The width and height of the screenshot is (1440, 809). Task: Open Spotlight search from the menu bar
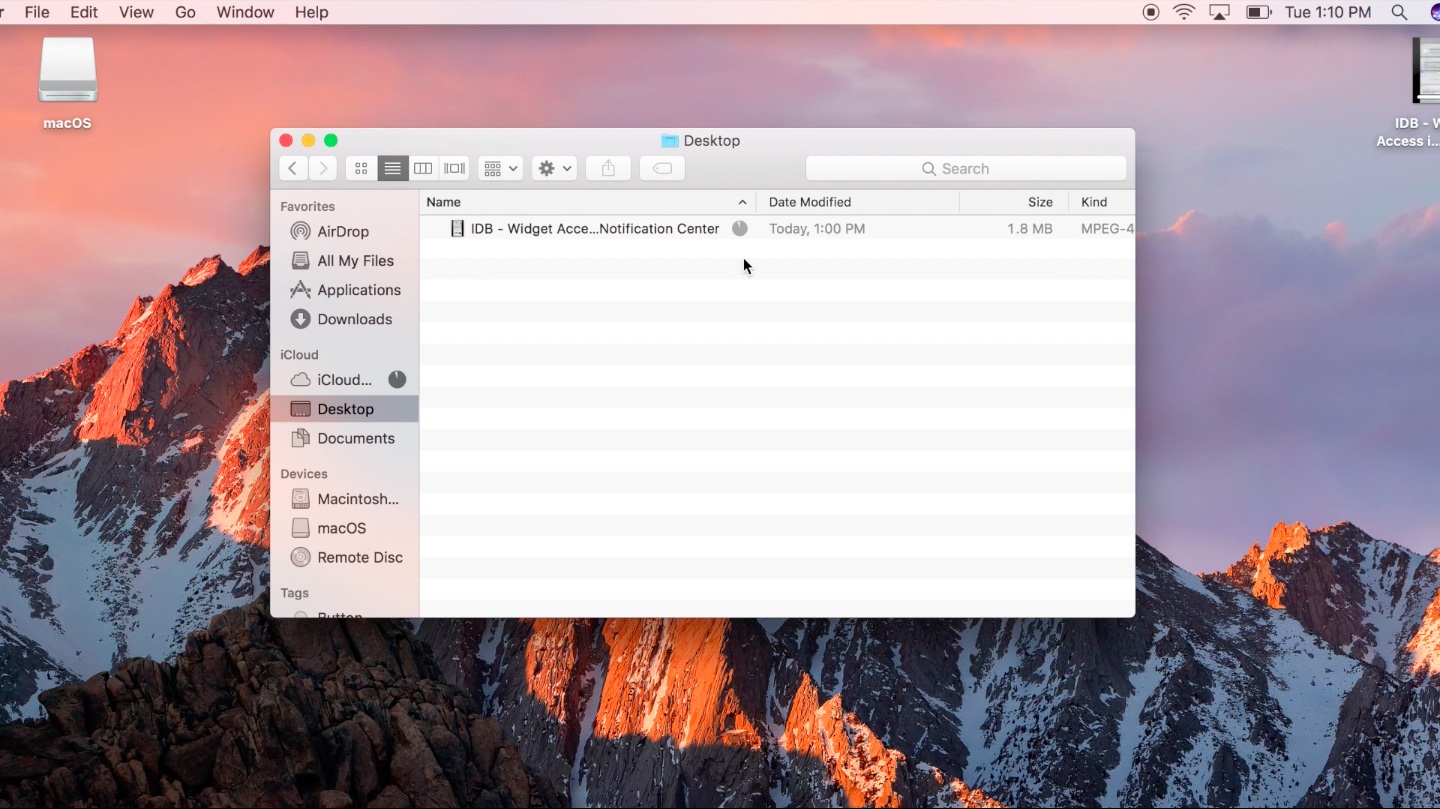pos(1399,12)
